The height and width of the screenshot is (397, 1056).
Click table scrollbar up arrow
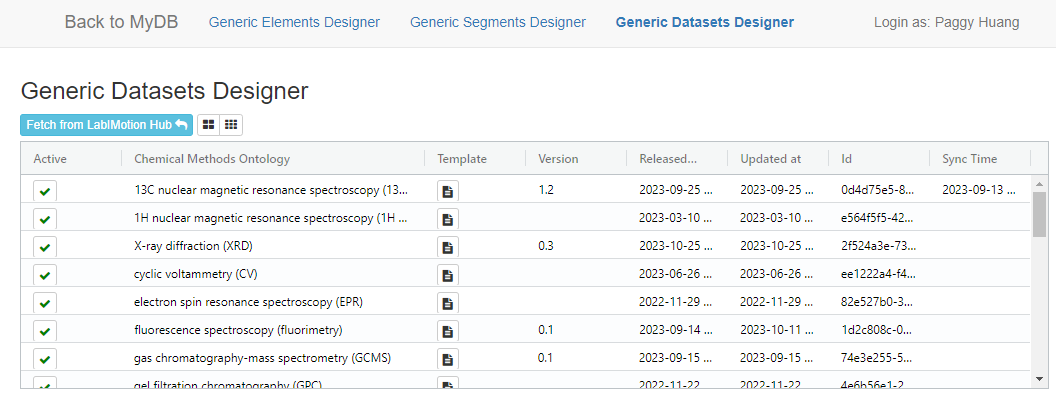click(x=1040, y=183)
